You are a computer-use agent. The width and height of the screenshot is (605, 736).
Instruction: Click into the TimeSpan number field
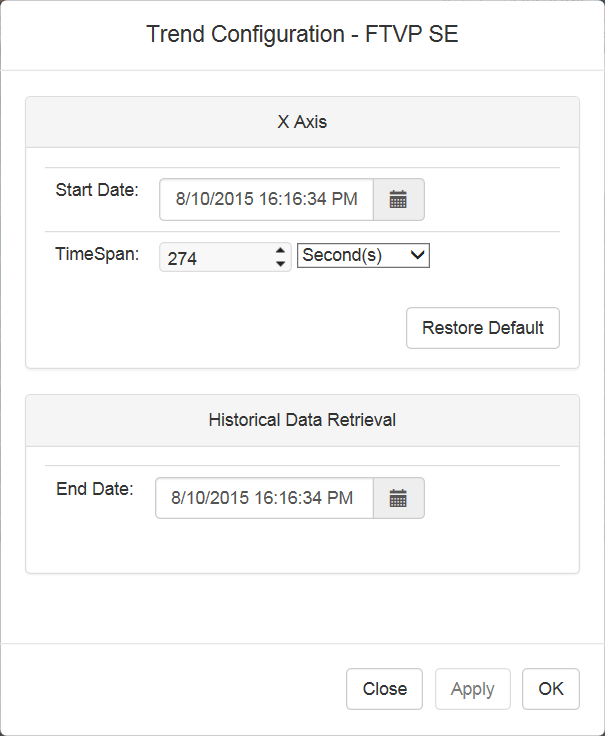(214, 257)
